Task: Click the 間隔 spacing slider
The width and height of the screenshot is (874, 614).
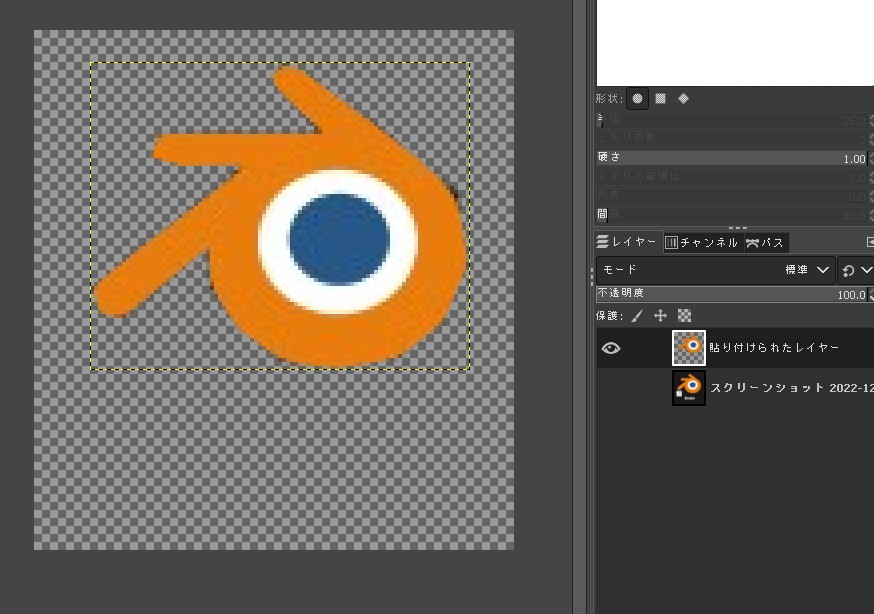Action: (733, 215)
